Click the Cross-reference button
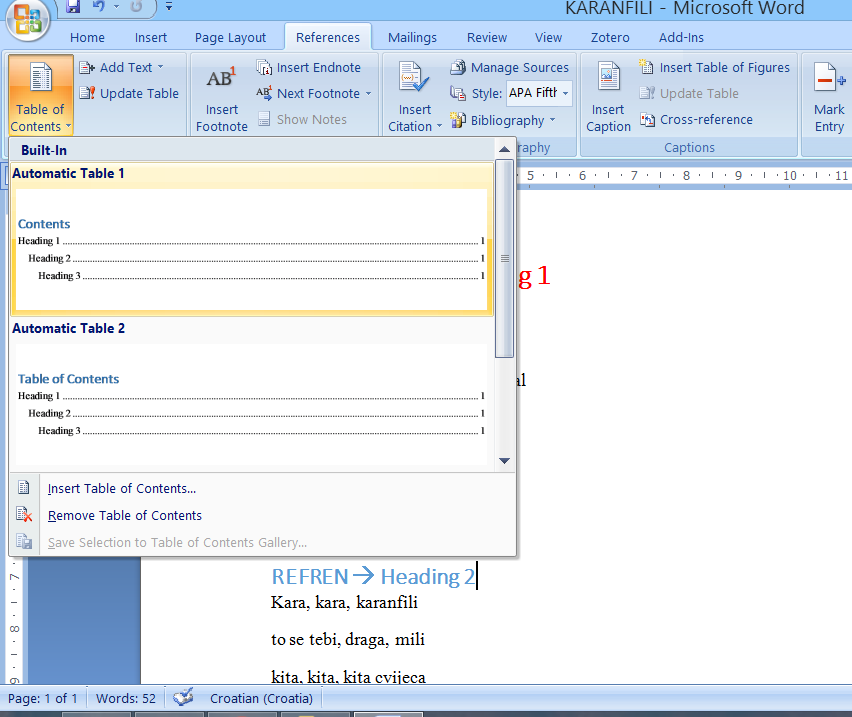This screenshot has height=717, width=852. pyautogui.click(x=696, y=120)
